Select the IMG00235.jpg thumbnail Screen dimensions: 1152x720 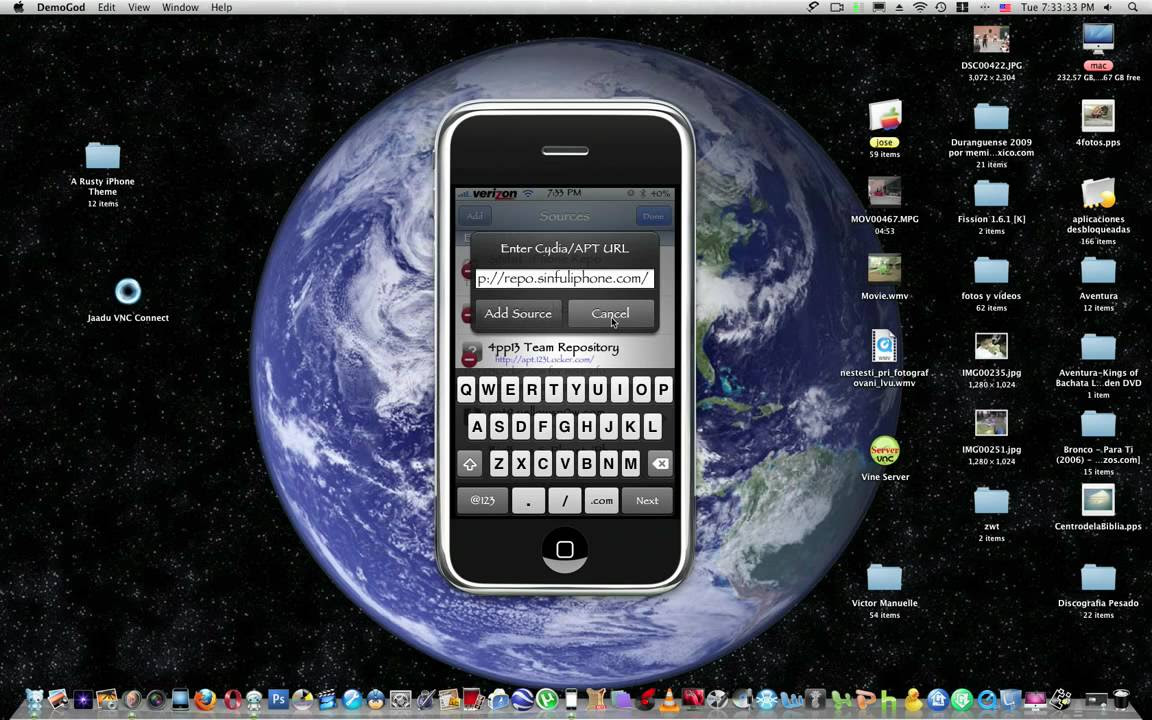[991, 346]
